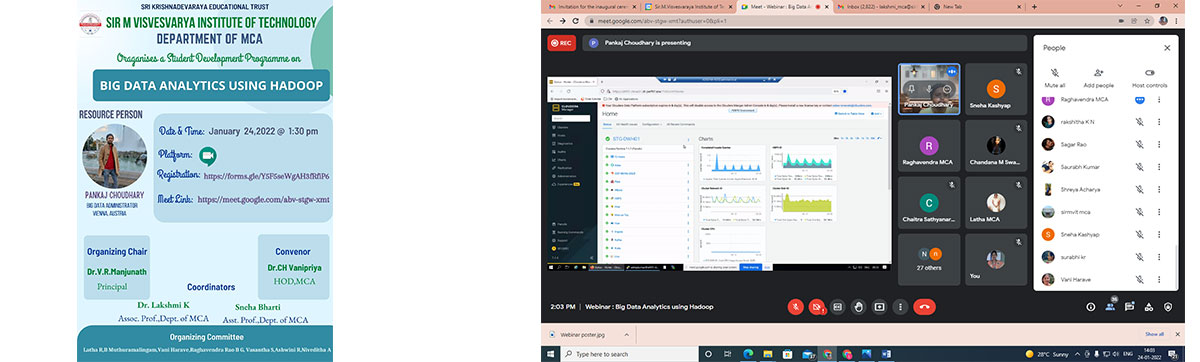Screen dimensions: 1200x362
Task: Toggle the camera button in Meet toolbar
Action: coord(816,307)
